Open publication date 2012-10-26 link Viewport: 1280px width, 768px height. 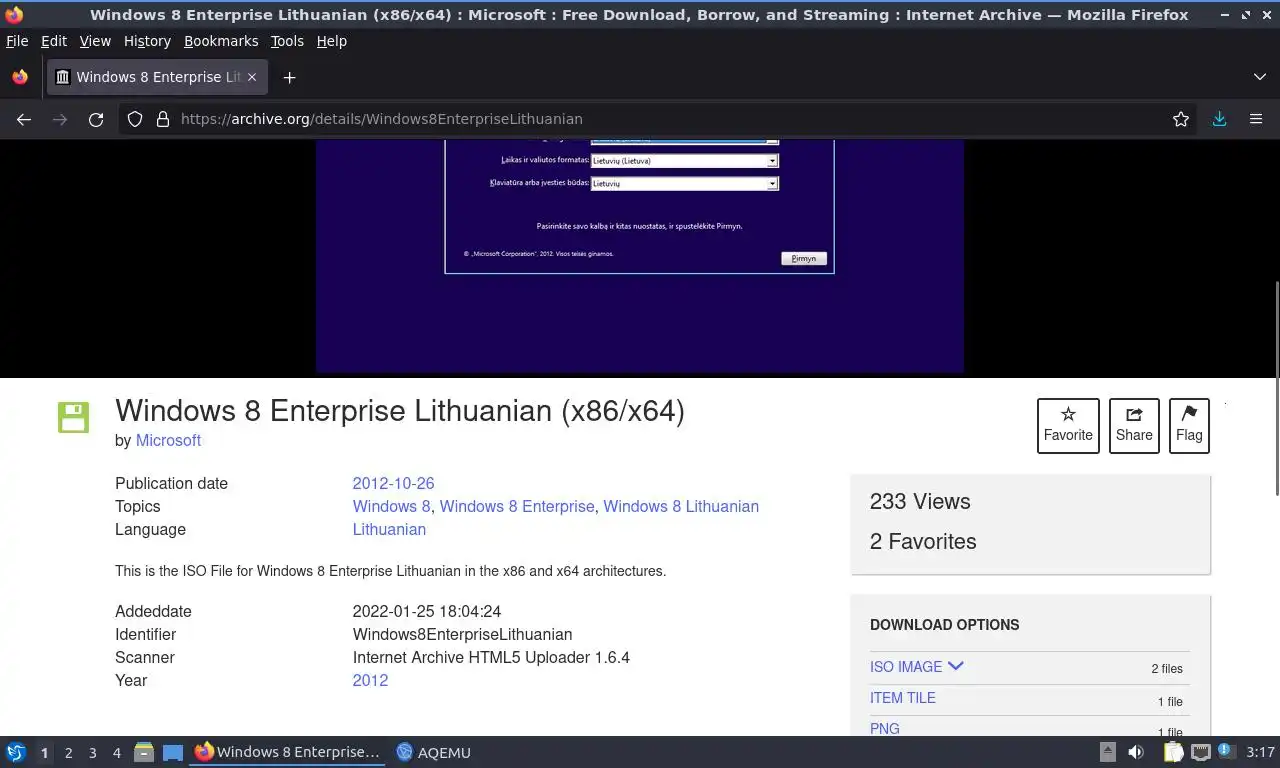pos(393,483)
